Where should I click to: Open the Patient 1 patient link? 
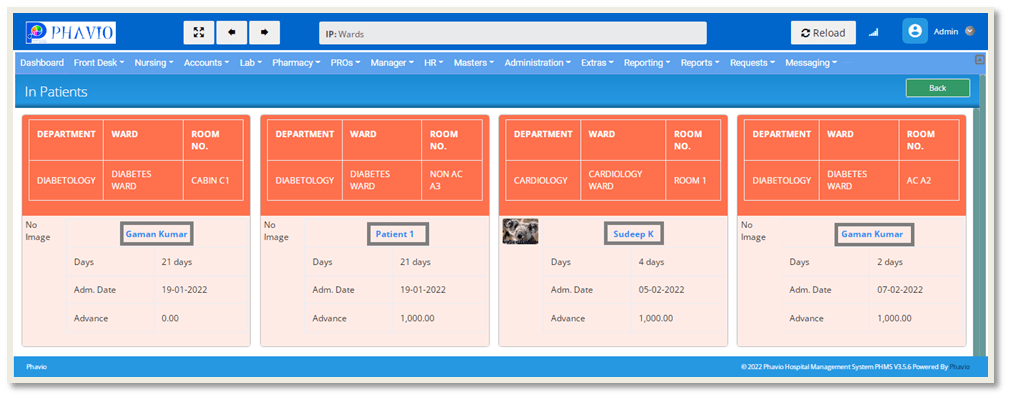[395, 234]
